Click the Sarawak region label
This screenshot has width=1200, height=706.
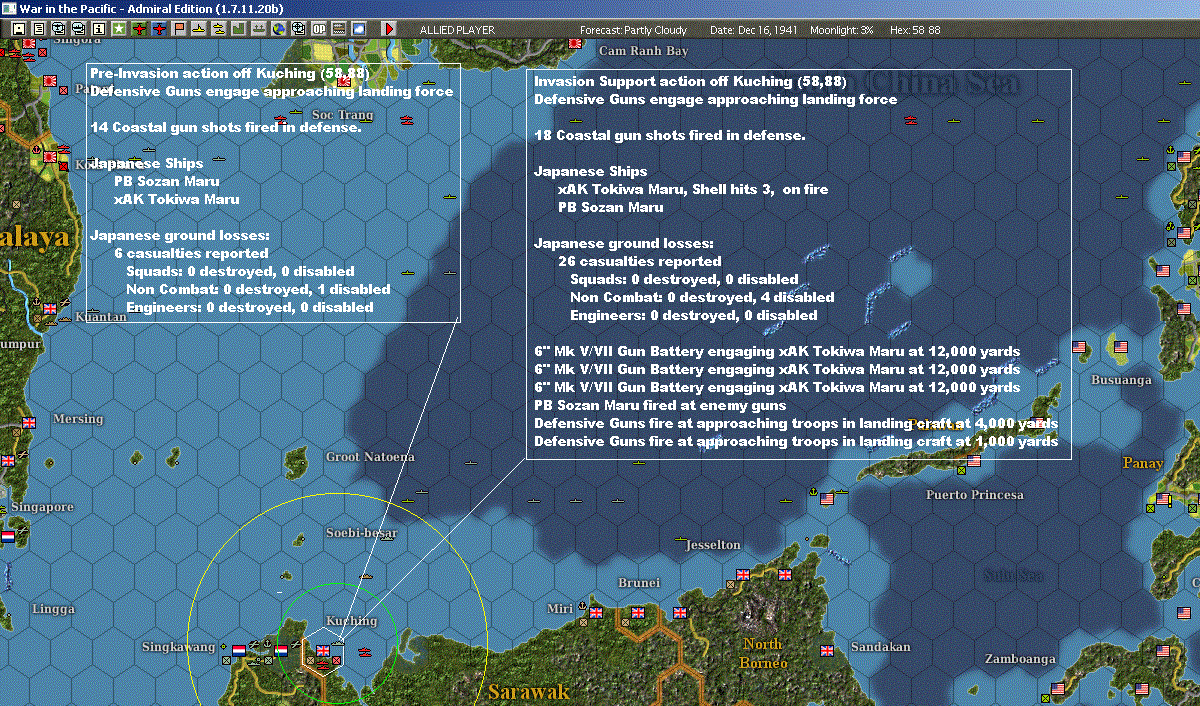click(x=529, y=692)
